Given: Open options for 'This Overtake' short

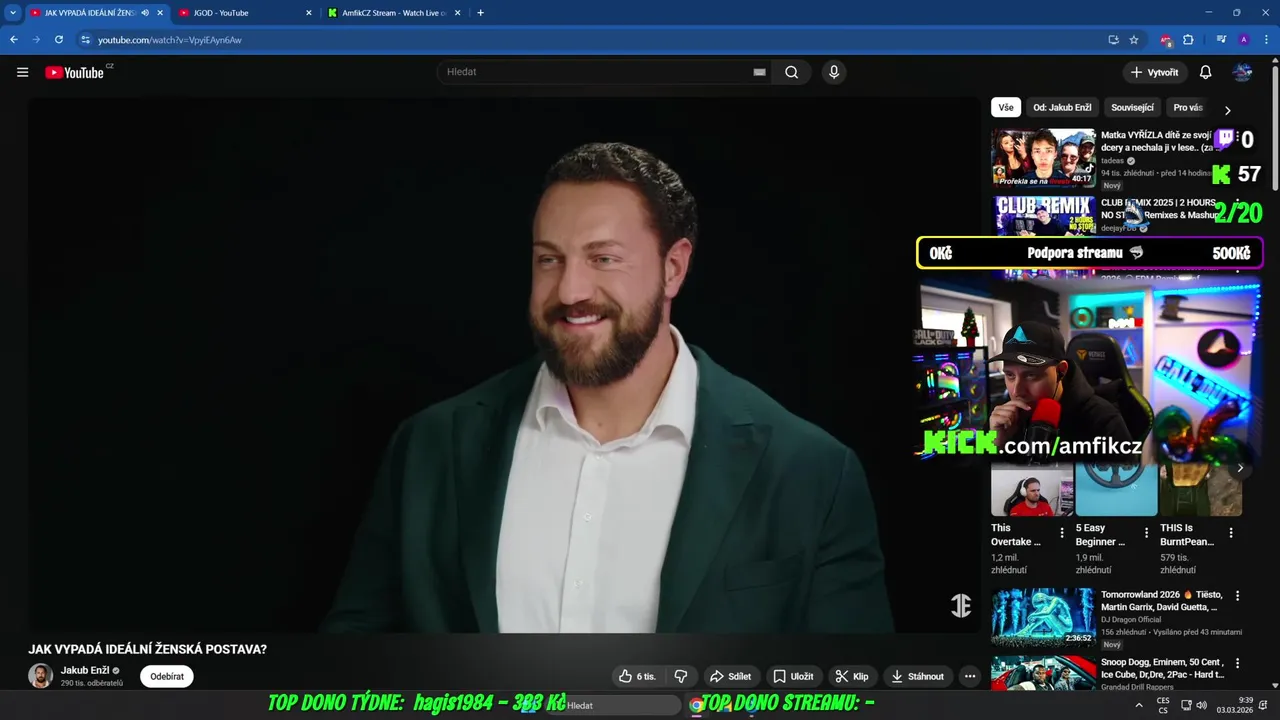Looking at the screenshot, I should 1062,533.
